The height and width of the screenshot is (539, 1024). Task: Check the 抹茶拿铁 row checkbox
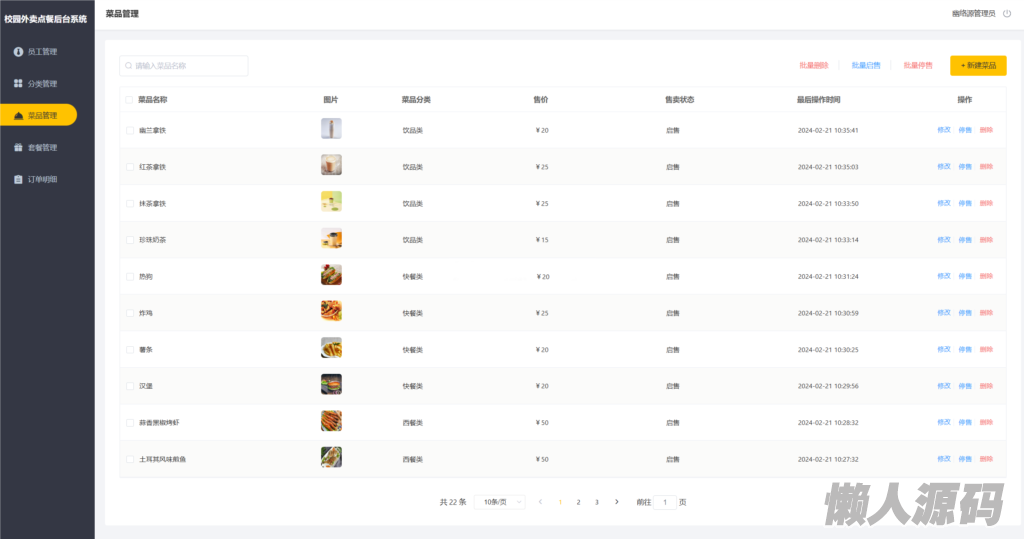[x=130, y=204]
